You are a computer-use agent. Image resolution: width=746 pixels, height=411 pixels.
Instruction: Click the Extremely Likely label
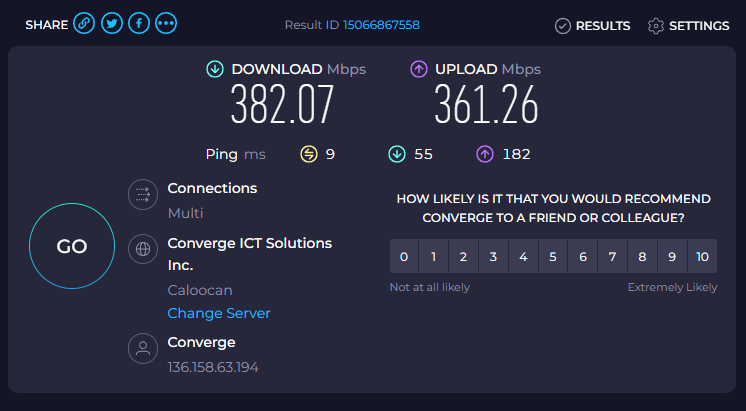(672, 287)
